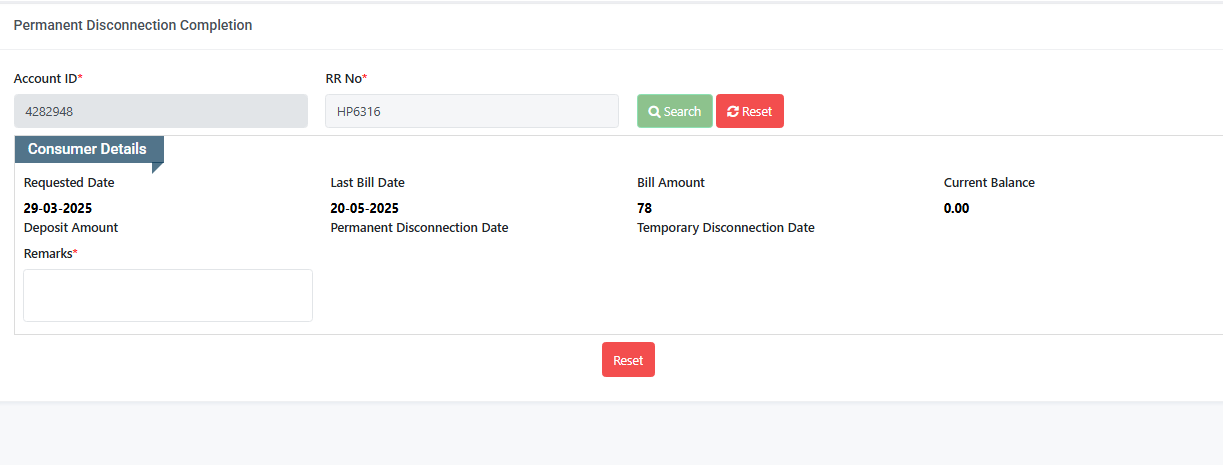Click the red Reset button beside Search
Viewport: 1223px width, 465px height.
[x=750, y=111]
